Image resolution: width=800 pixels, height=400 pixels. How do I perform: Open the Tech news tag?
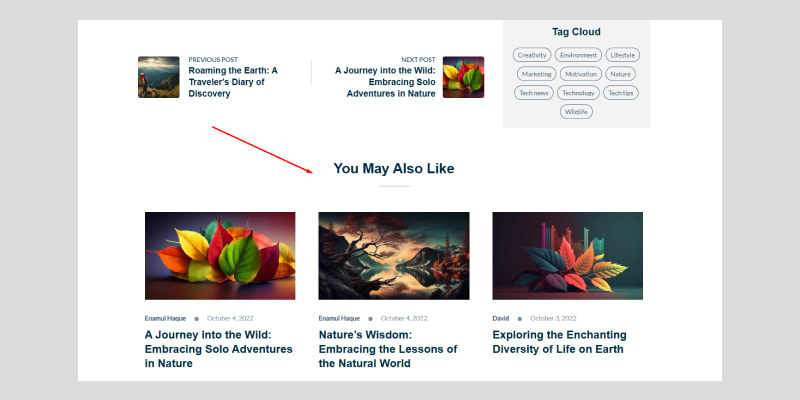[x=534, y=93]
